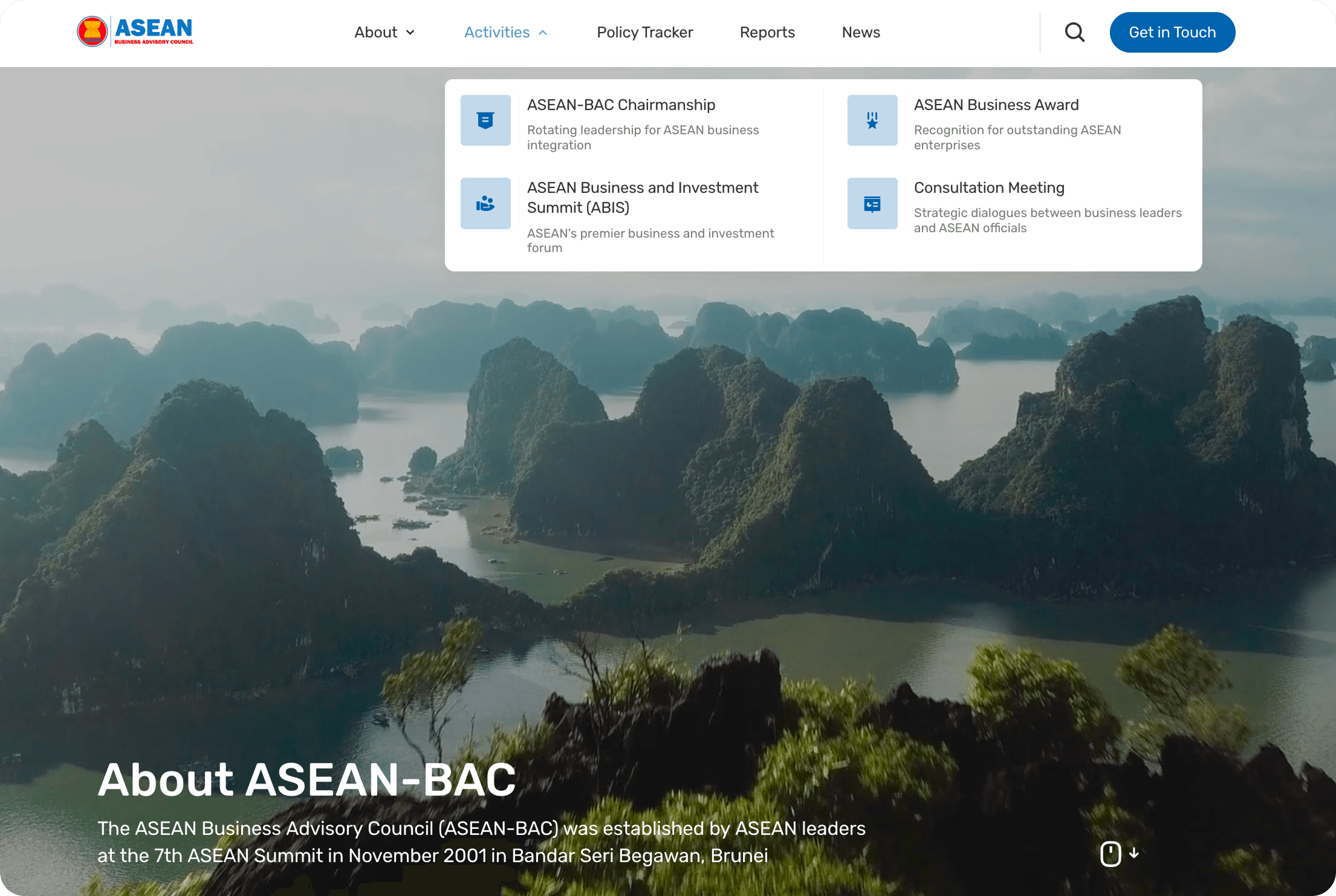Open ASEAN Business Award link

tap(996, 105)
